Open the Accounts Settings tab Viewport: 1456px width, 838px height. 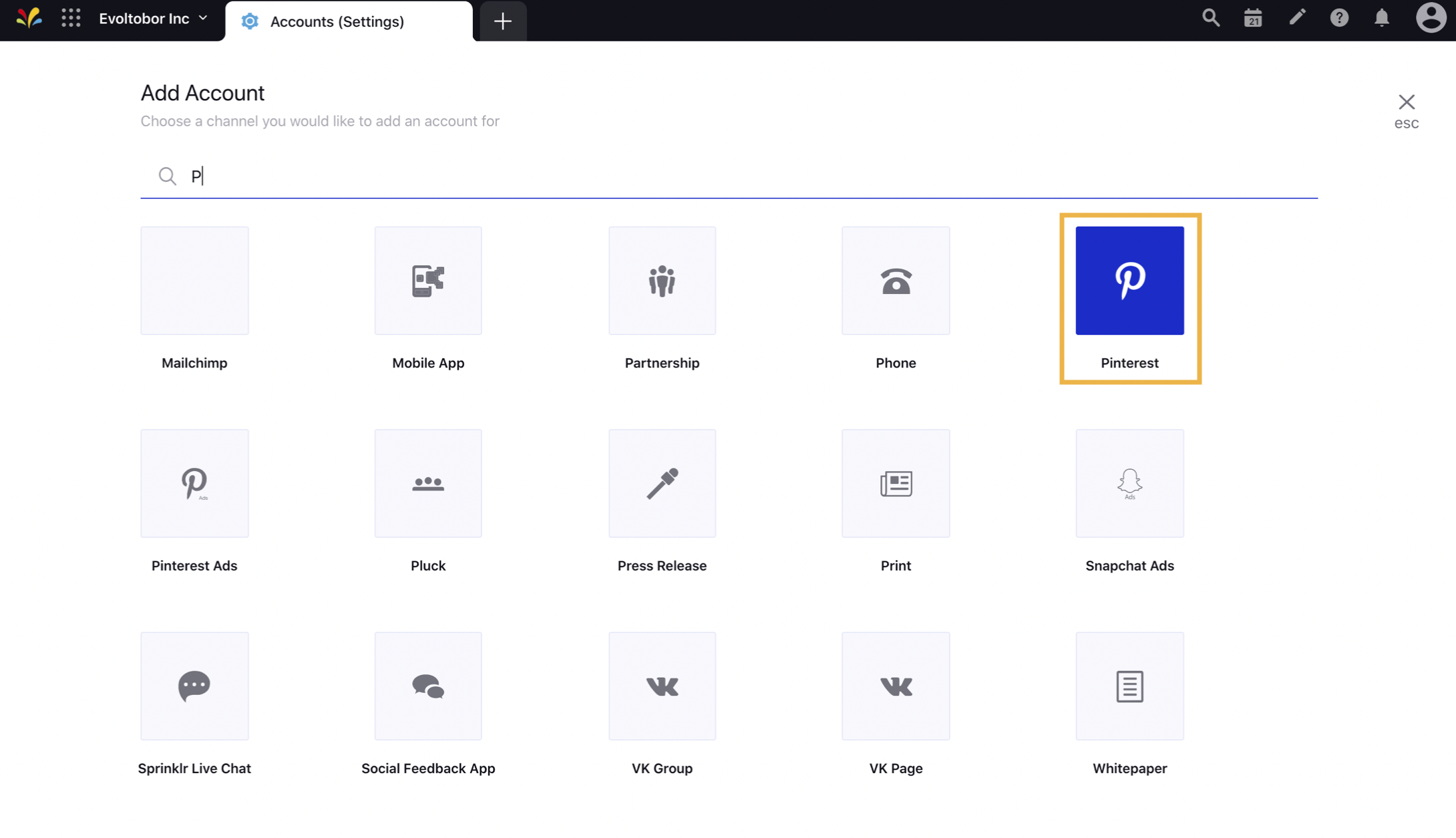pyautogui.click(x=337, y=20)
